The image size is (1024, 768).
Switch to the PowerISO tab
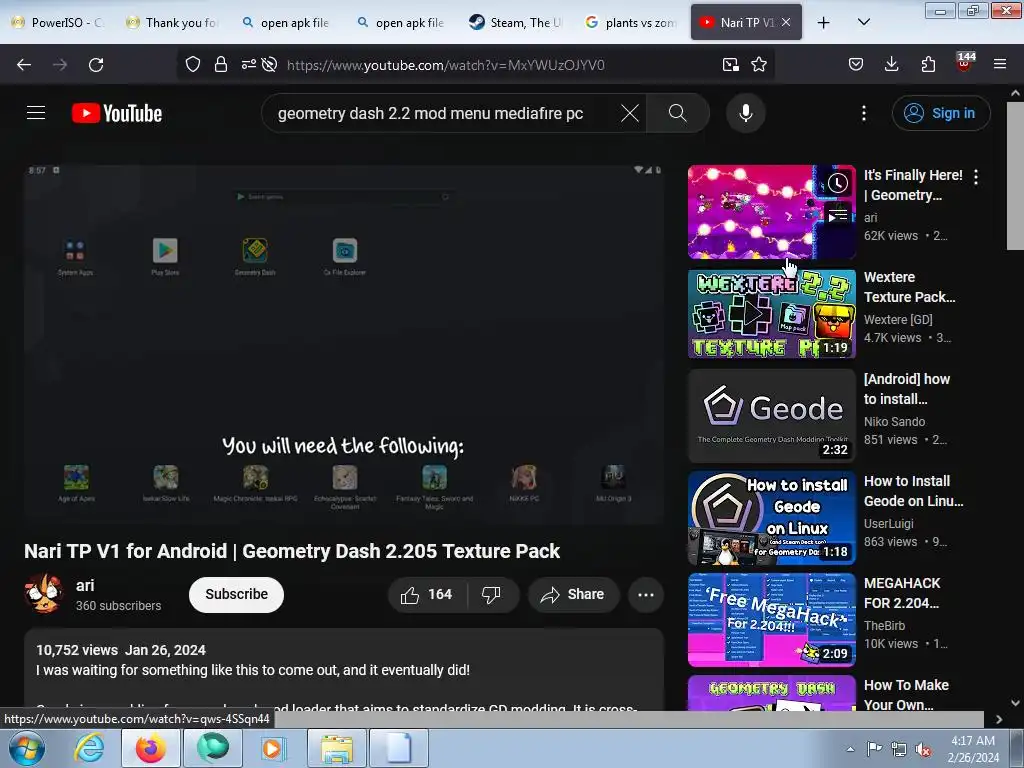point(59,22)
